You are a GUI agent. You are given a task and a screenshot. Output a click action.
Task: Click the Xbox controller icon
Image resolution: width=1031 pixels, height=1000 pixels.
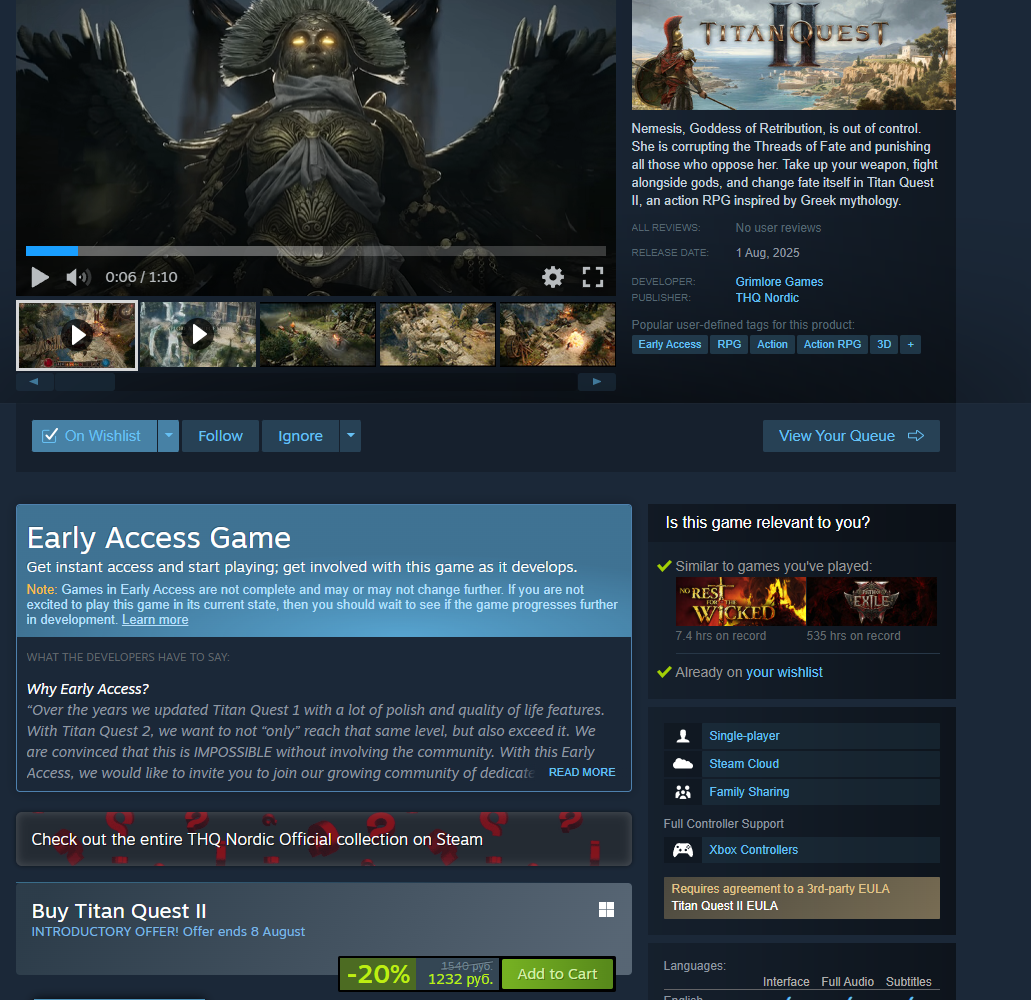pos(683,850)
